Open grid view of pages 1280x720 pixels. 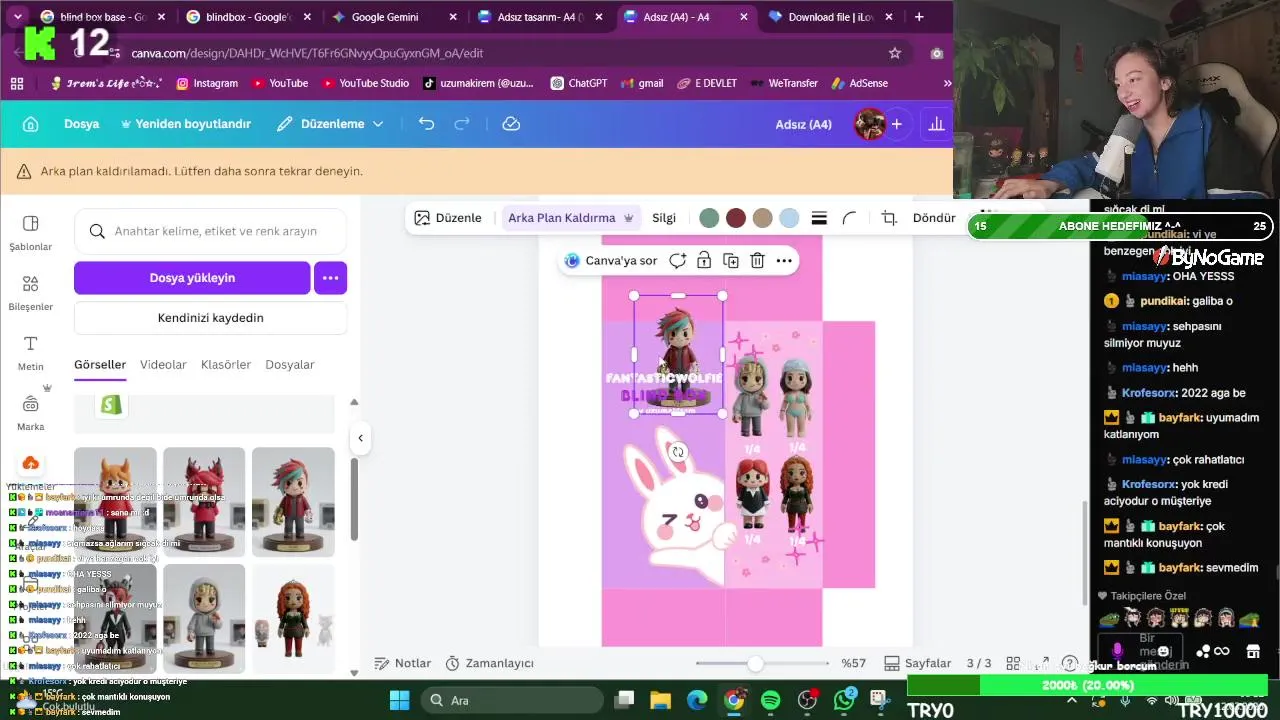[1013, 663]
